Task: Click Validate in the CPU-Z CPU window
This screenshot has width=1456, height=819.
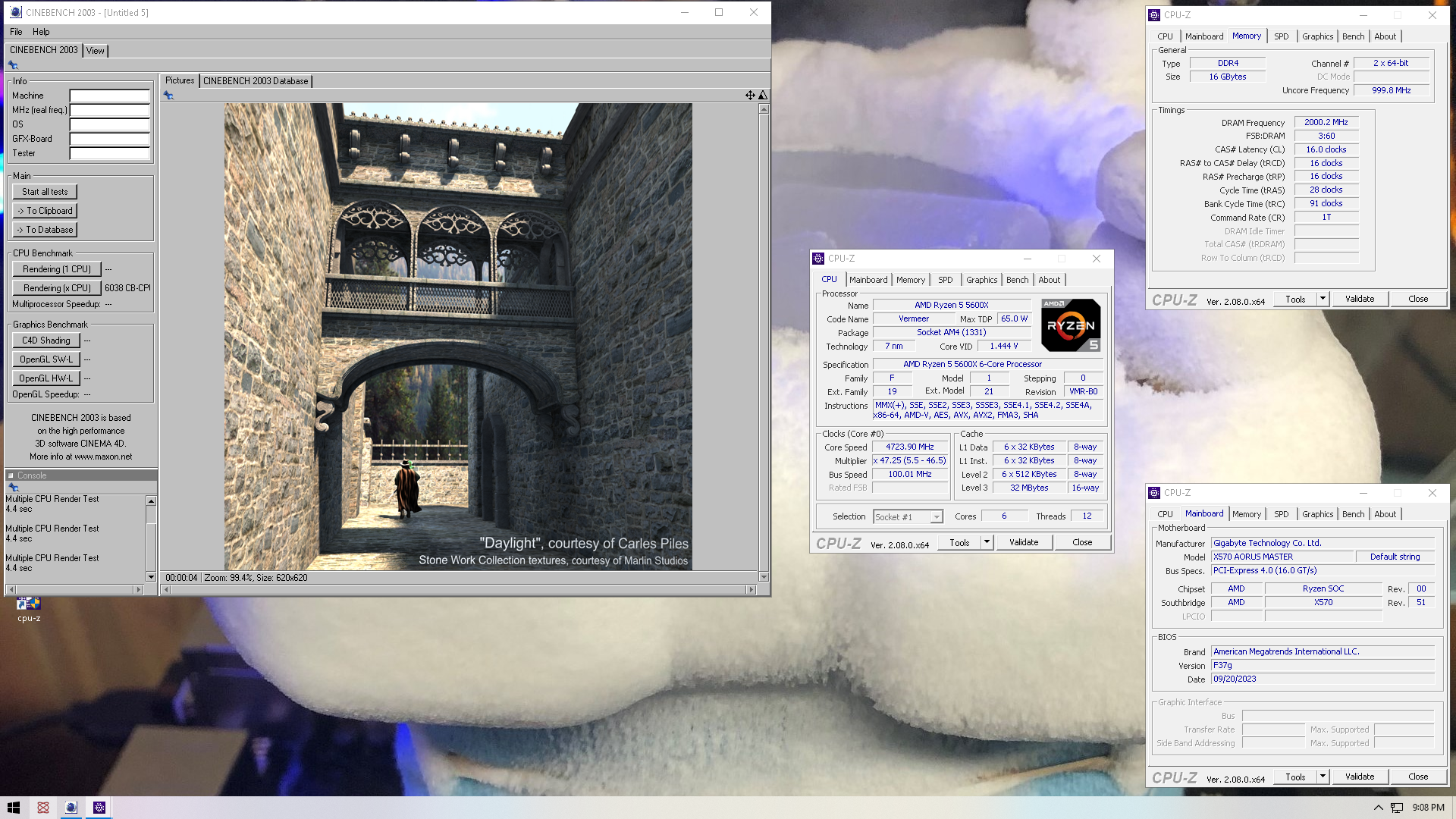Action: (x=1024, y=542)
